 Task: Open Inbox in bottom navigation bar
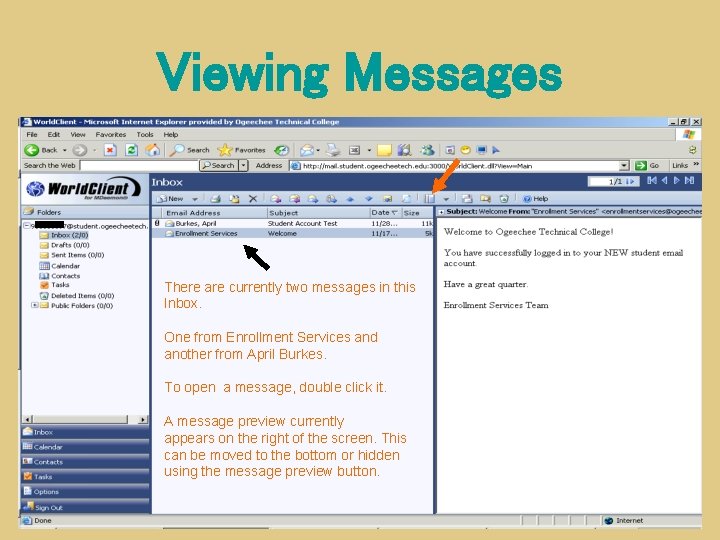(85, 432)
